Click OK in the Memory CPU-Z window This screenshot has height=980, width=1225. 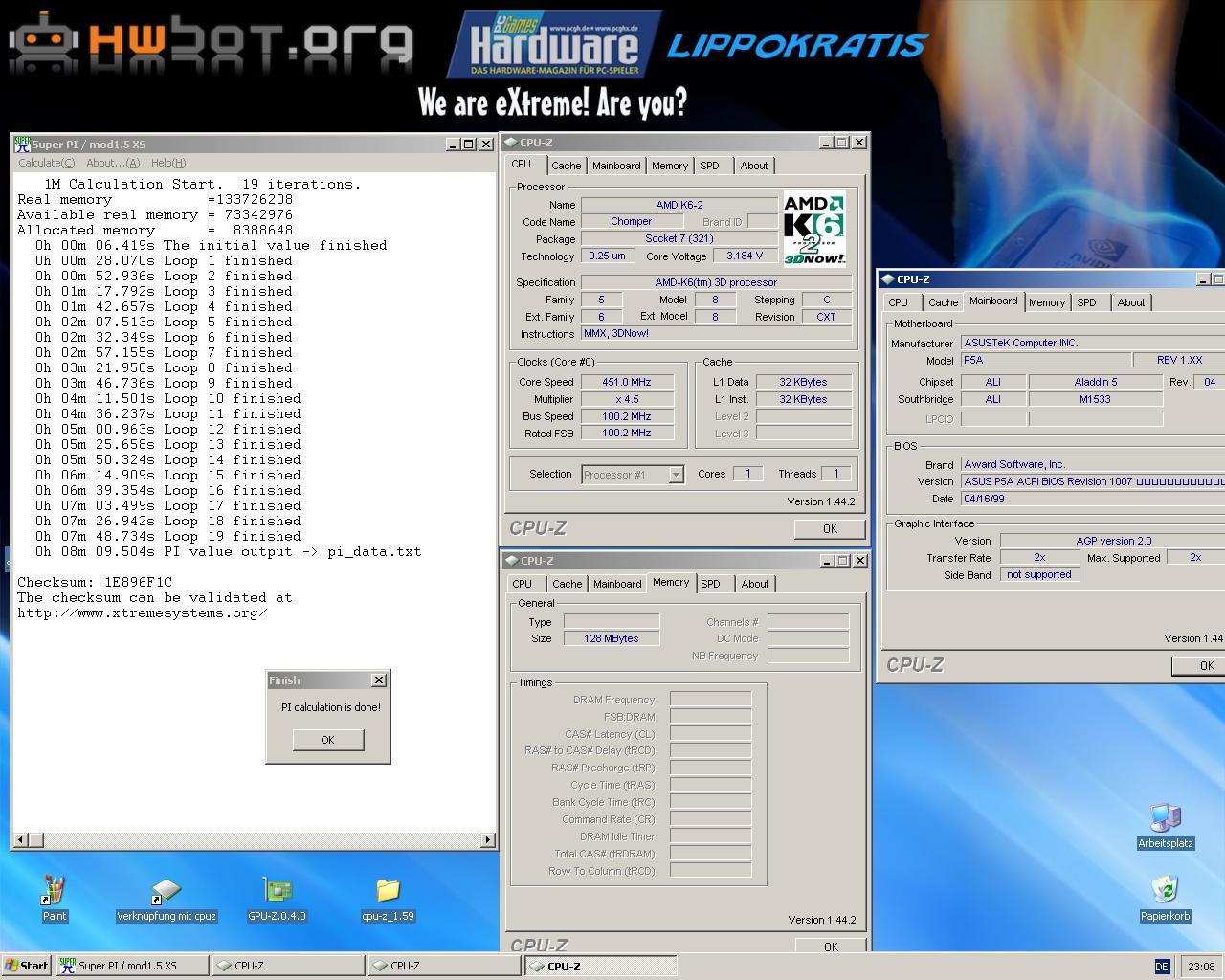(x=830, y=946)
